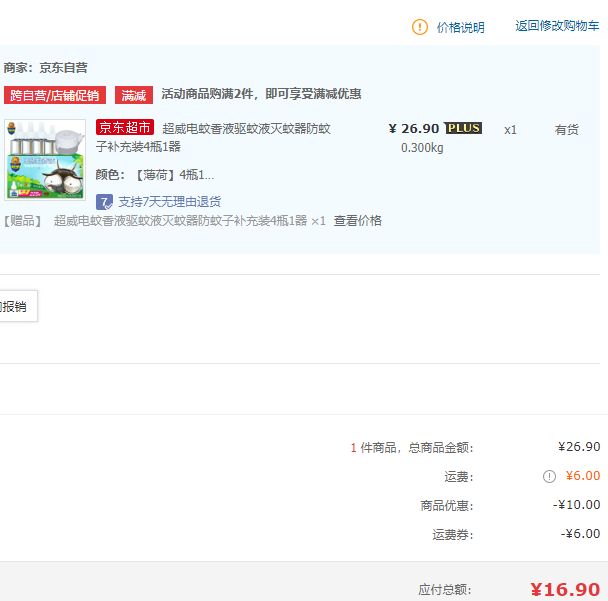
Task: Click the 跨自营/店铺促销 red tag
Action: point(55,95)
